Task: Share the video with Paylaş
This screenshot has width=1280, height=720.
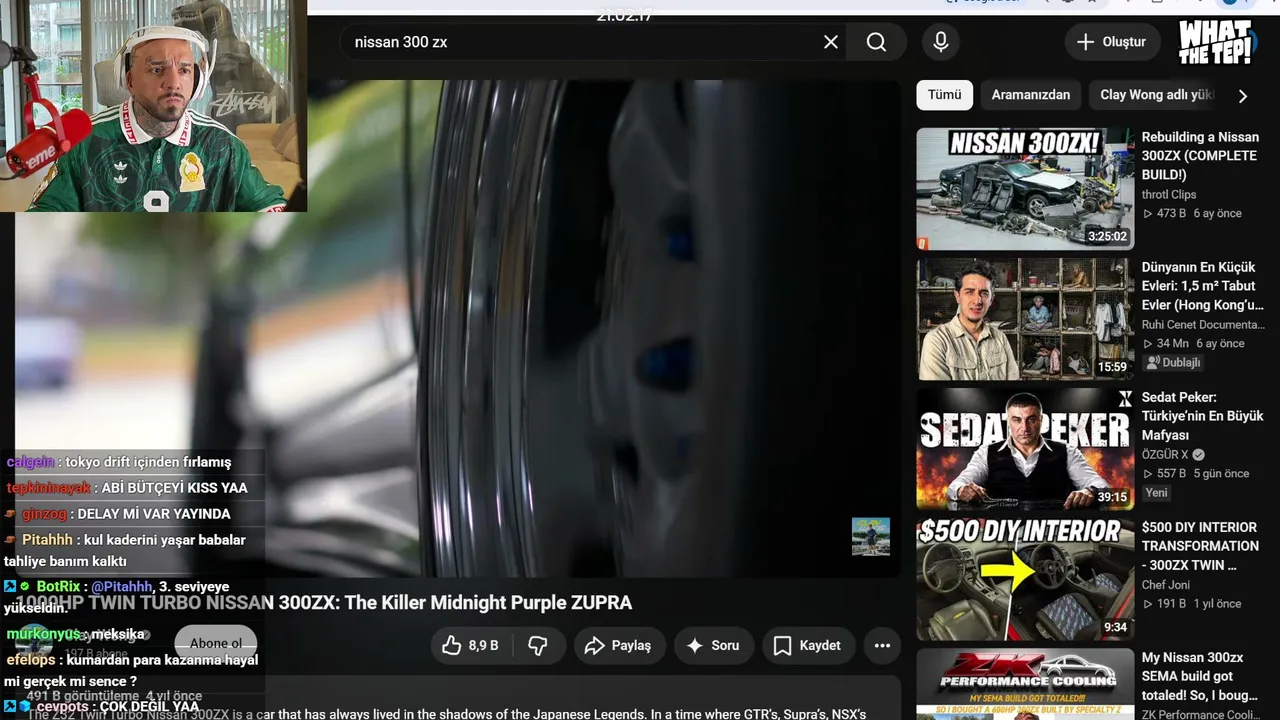Action: coord(618,646)
